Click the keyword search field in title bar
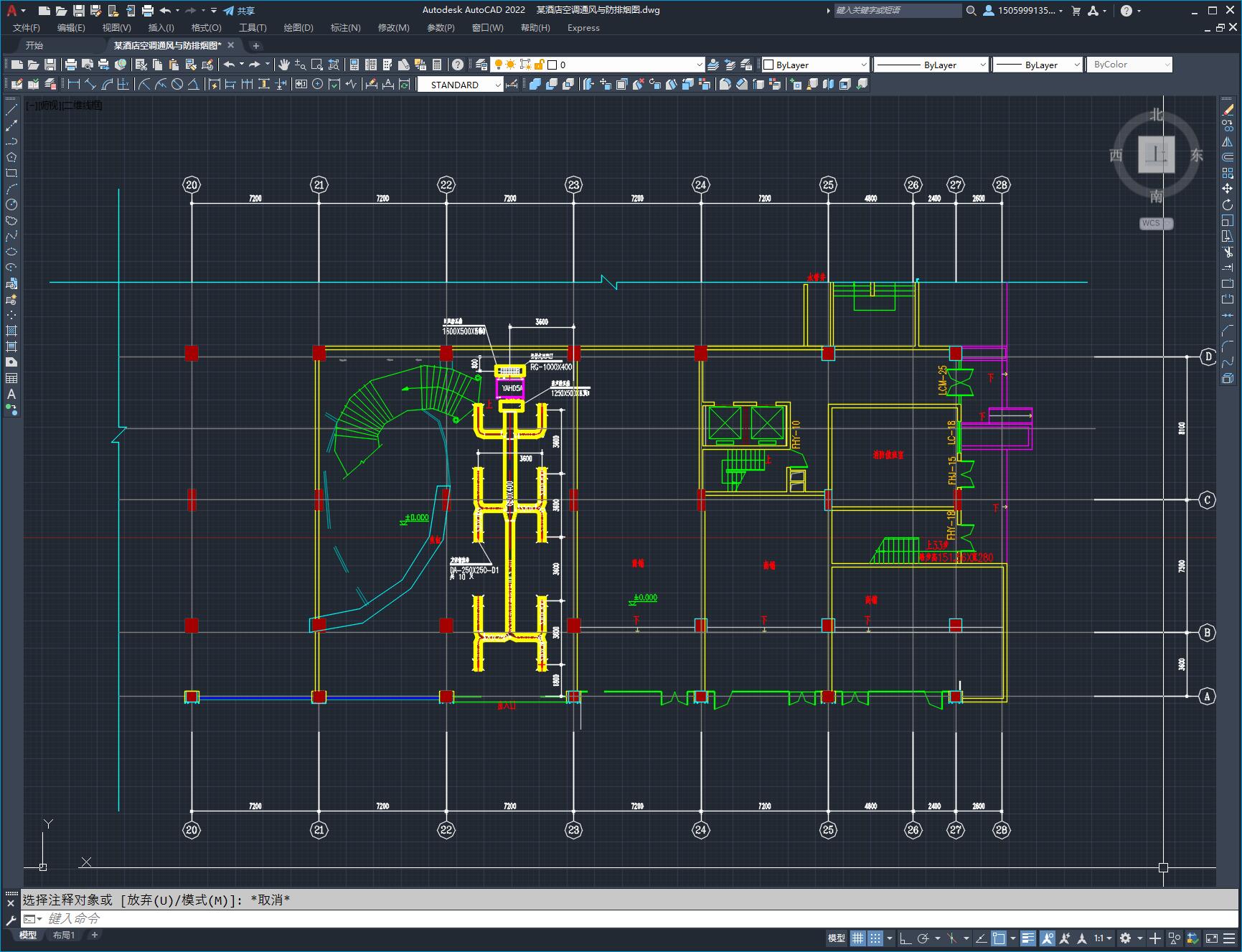The width and height of the screenshot is (1242, 952). tap(898, 11)
